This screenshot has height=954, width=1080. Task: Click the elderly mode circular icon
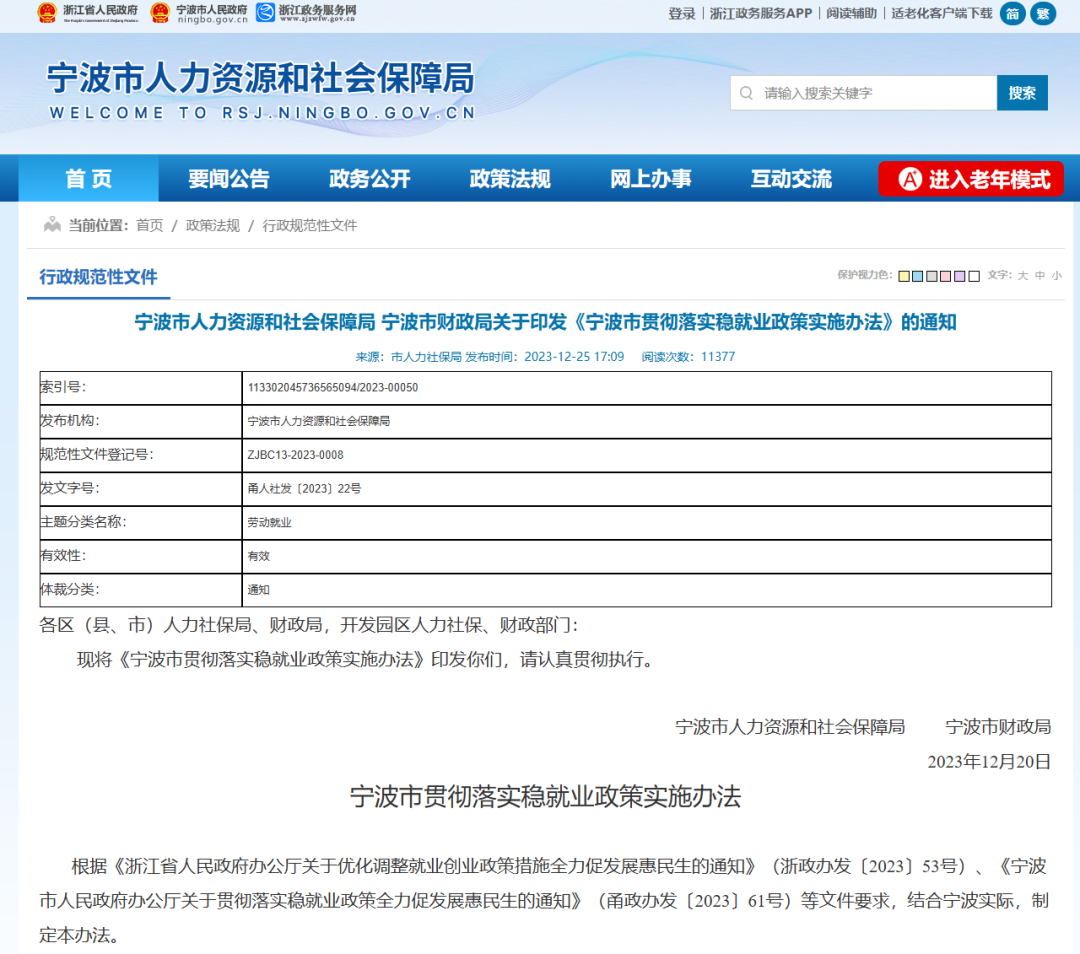pos(909,180)
